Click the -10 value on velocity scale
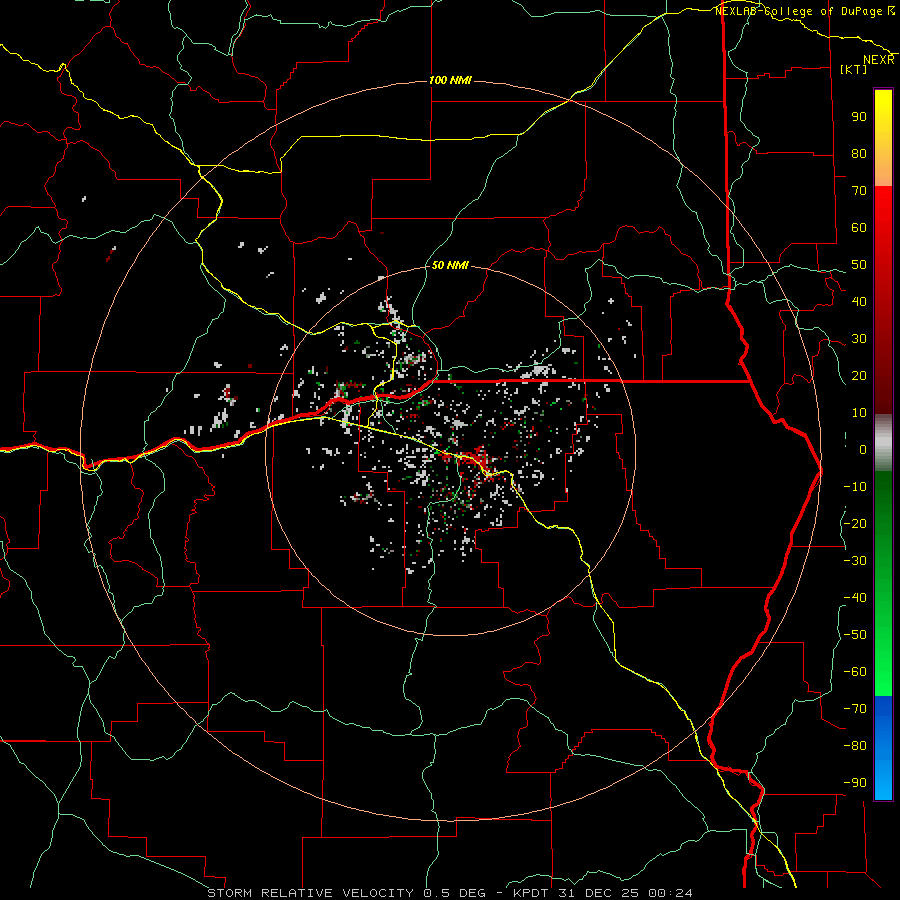The image size is (900, 900). (855, 487)
